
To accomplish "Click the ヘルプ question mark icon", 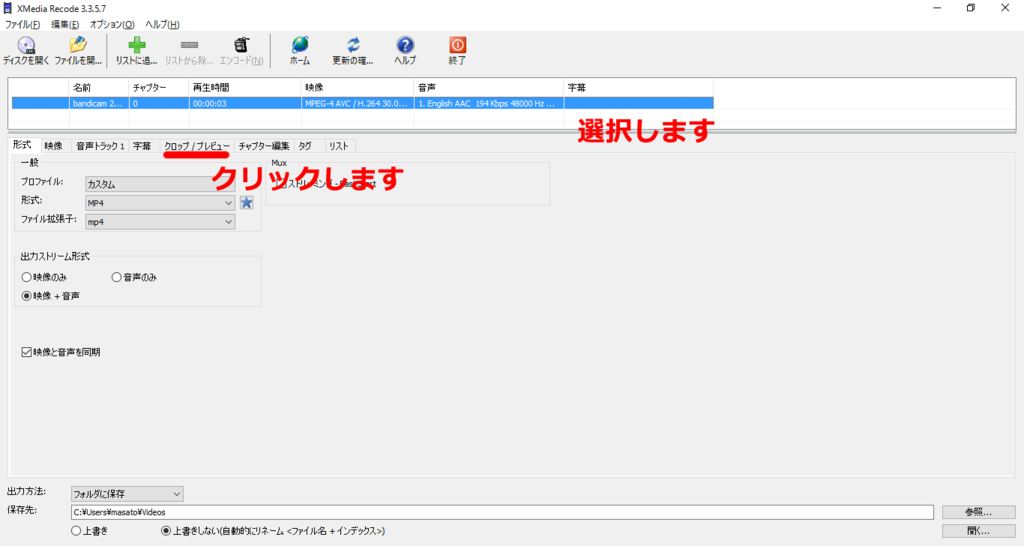I will [405, 45].
